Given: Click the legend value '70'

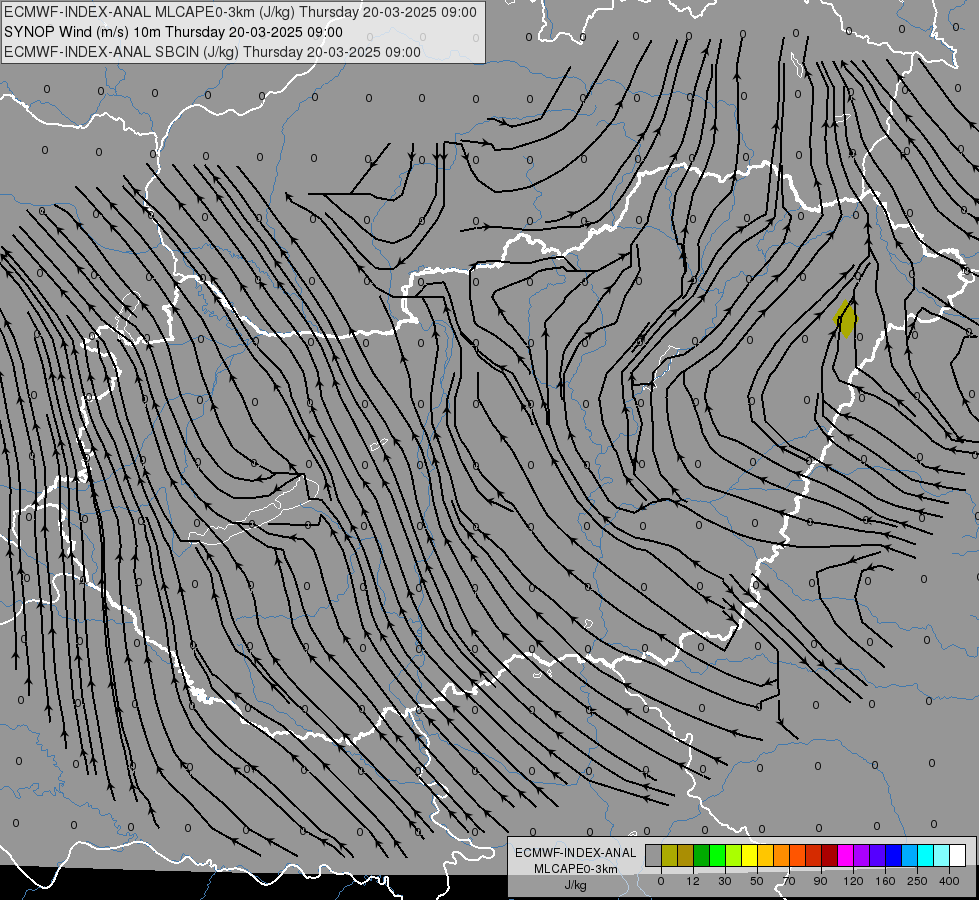Looking at the screenshot, I should (x=789, y=881).
